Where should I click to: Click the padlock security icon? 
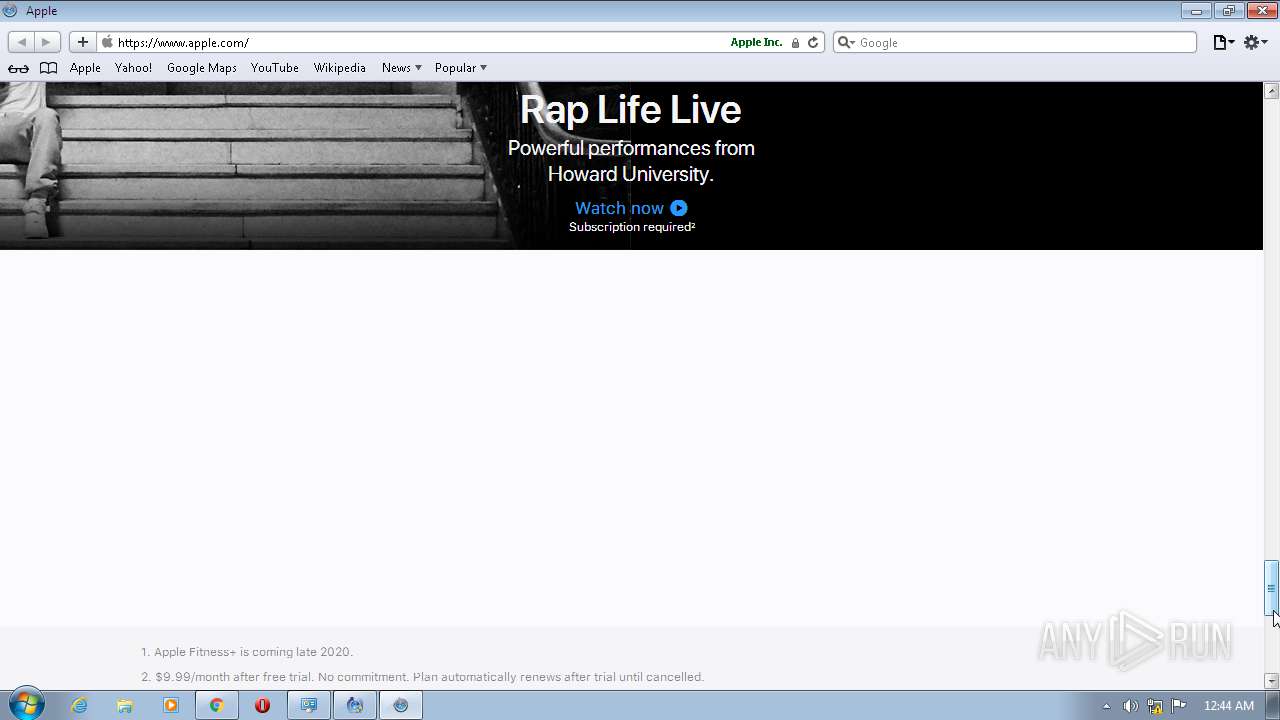pos(795,43)
